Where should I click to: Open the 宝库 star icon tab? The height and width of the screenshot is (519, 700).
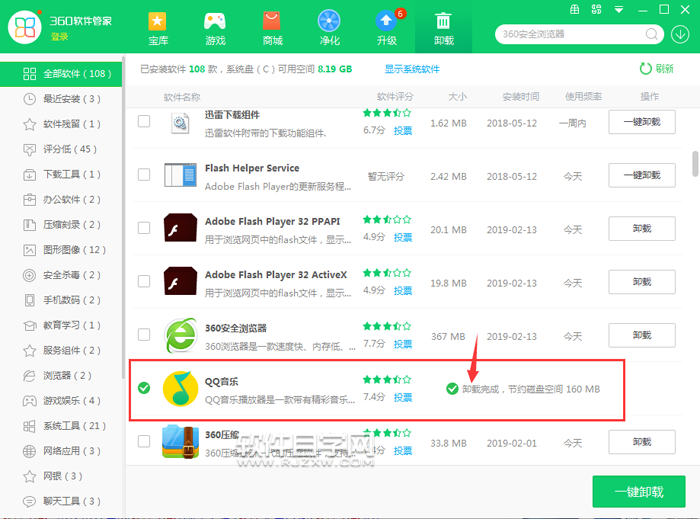tap(158, 29)
